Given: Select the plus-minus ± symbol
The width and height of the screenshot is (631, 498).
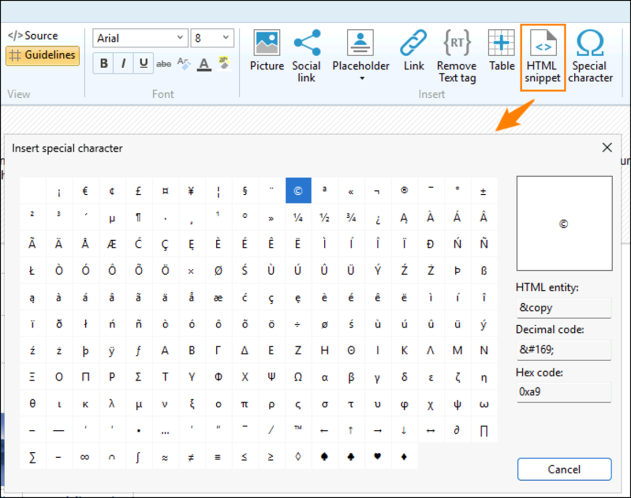Looking at the screenshot, I should pyautogui.click(x=484, y=191).
